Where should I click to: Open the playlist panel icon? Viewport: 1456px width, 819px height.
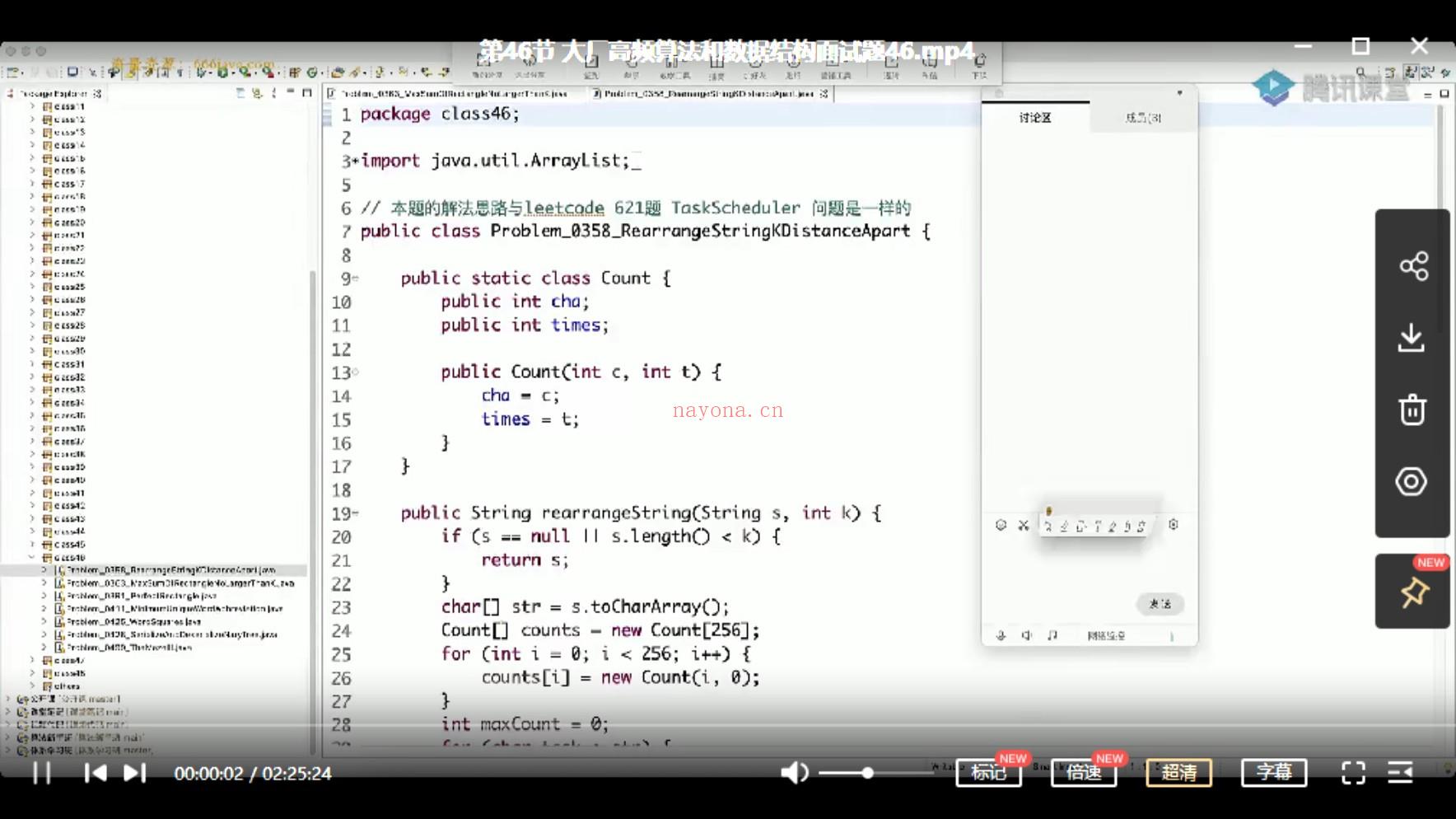(1400, 773)
